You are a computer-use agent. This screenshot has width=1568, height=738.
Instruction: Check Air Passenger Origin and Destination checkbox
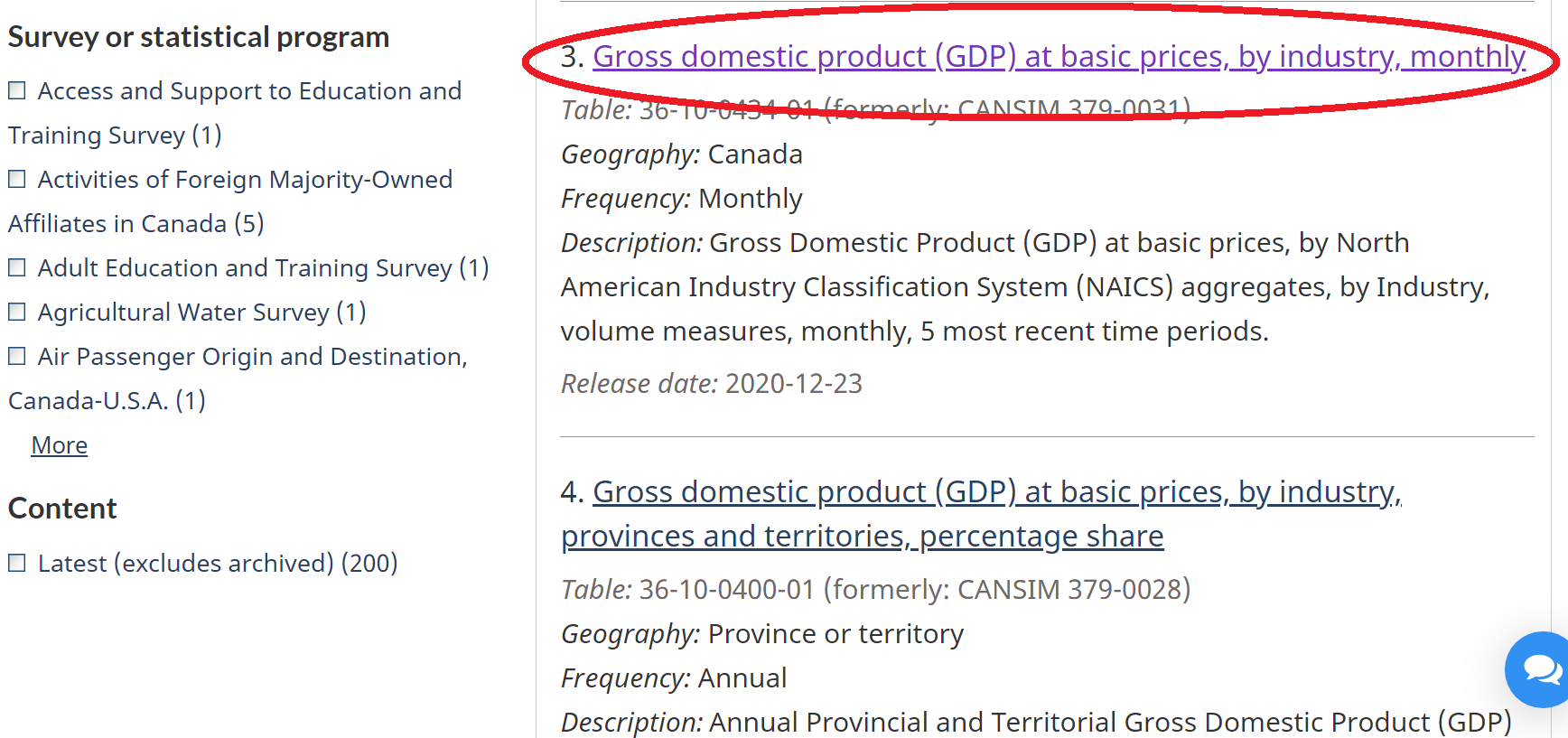coord(17,356)
